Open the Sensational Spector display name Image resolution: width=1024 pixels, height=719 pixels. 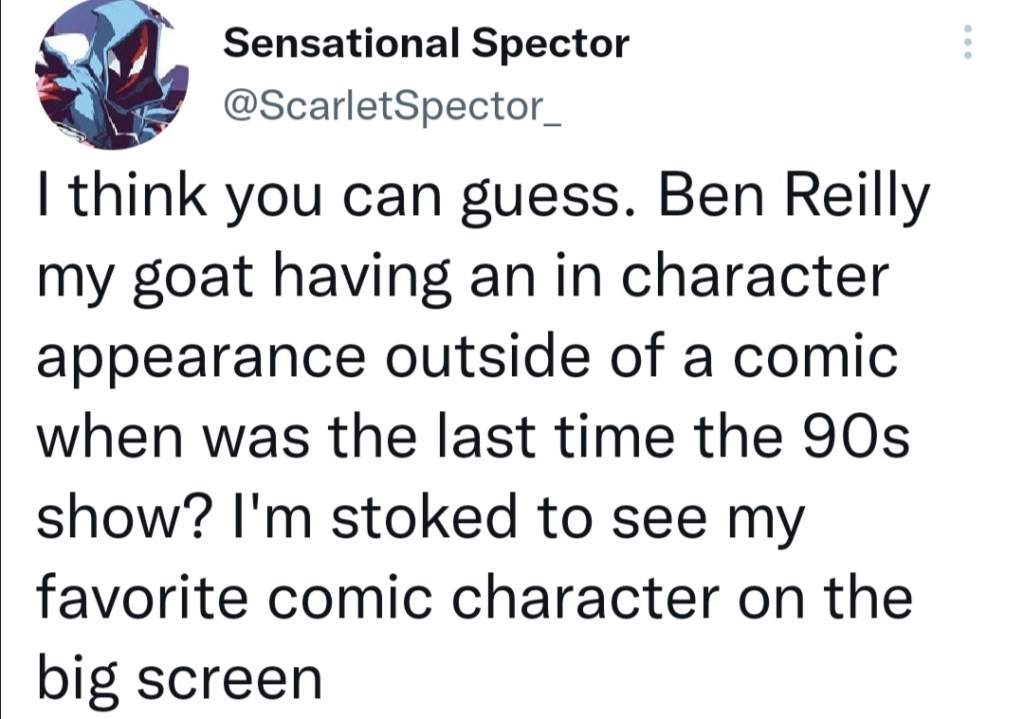(x=426, y=43)
